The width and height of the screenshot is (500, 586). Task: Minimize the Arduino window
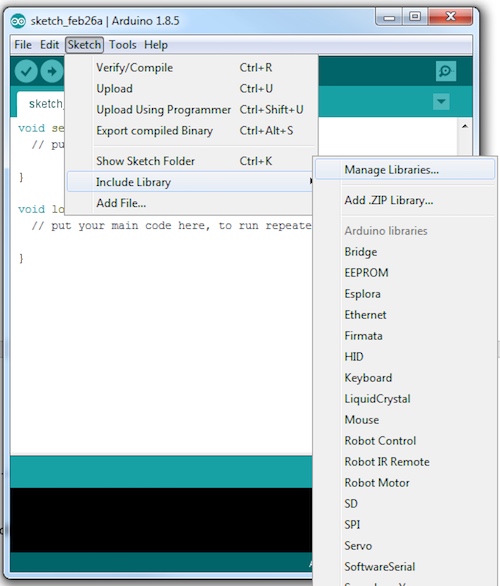(x=389, y=18)
